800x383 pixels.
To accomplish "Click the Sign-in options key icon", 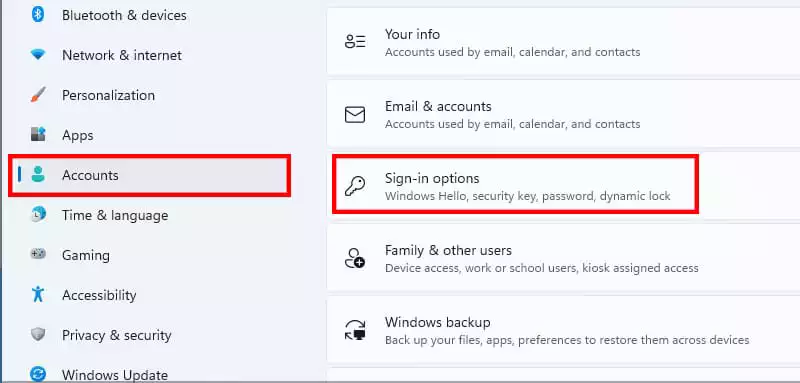I will pyautogui.click(x=355, y=186).
